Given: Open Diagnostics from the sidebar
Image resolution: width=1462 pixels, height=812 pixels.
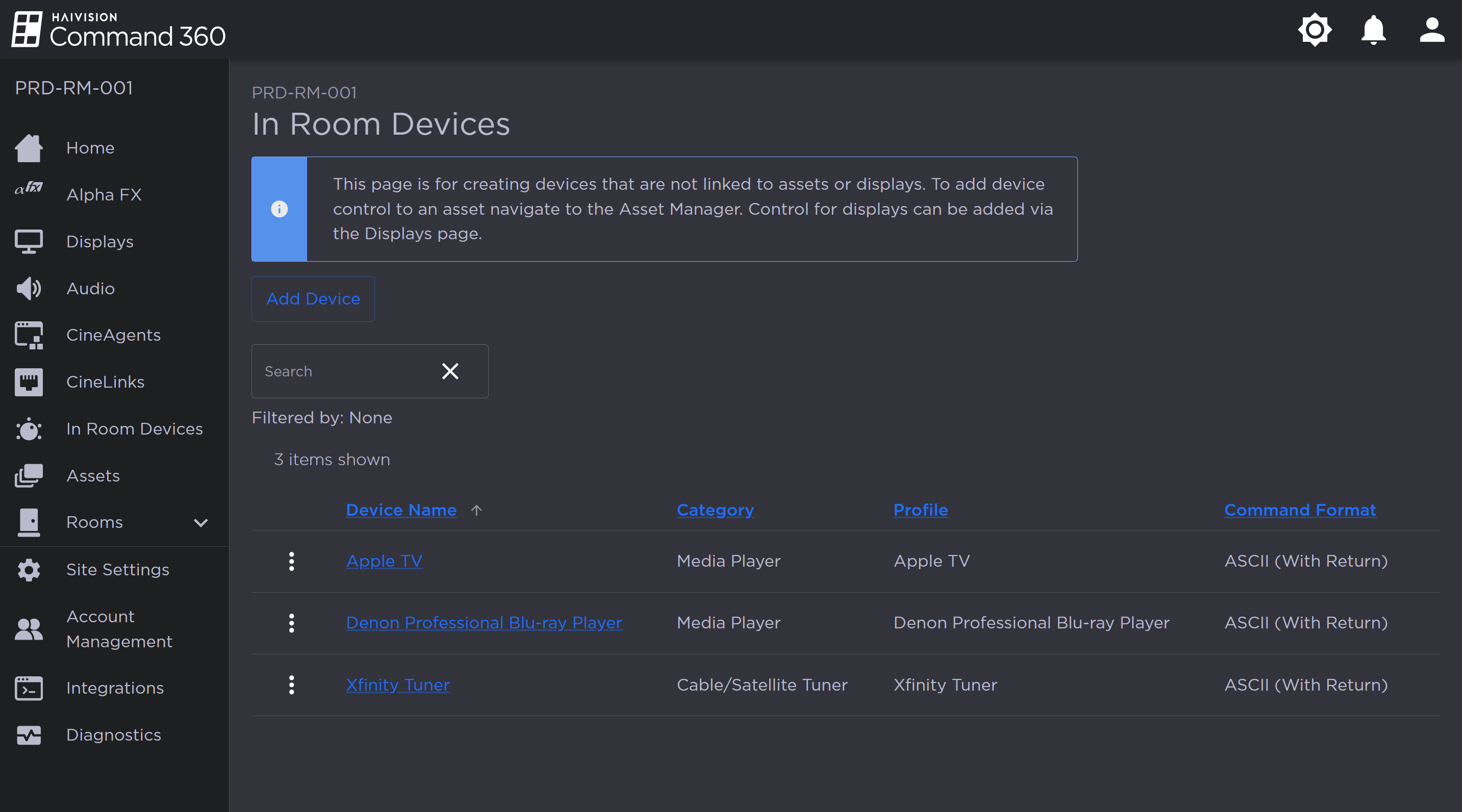Looking at the screenshot, I should click(114, 734).
